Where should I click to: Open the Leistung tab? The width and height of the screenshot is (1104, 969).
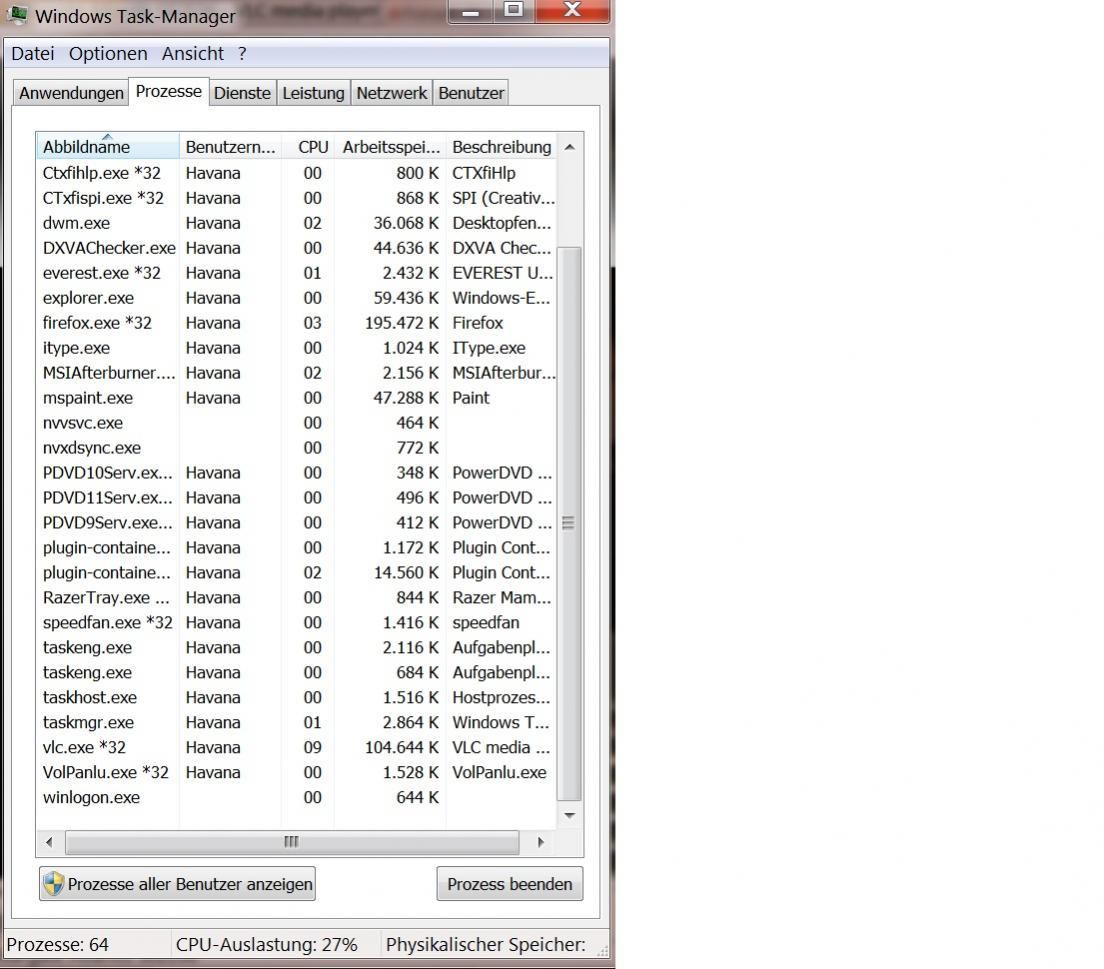point(313,93)
